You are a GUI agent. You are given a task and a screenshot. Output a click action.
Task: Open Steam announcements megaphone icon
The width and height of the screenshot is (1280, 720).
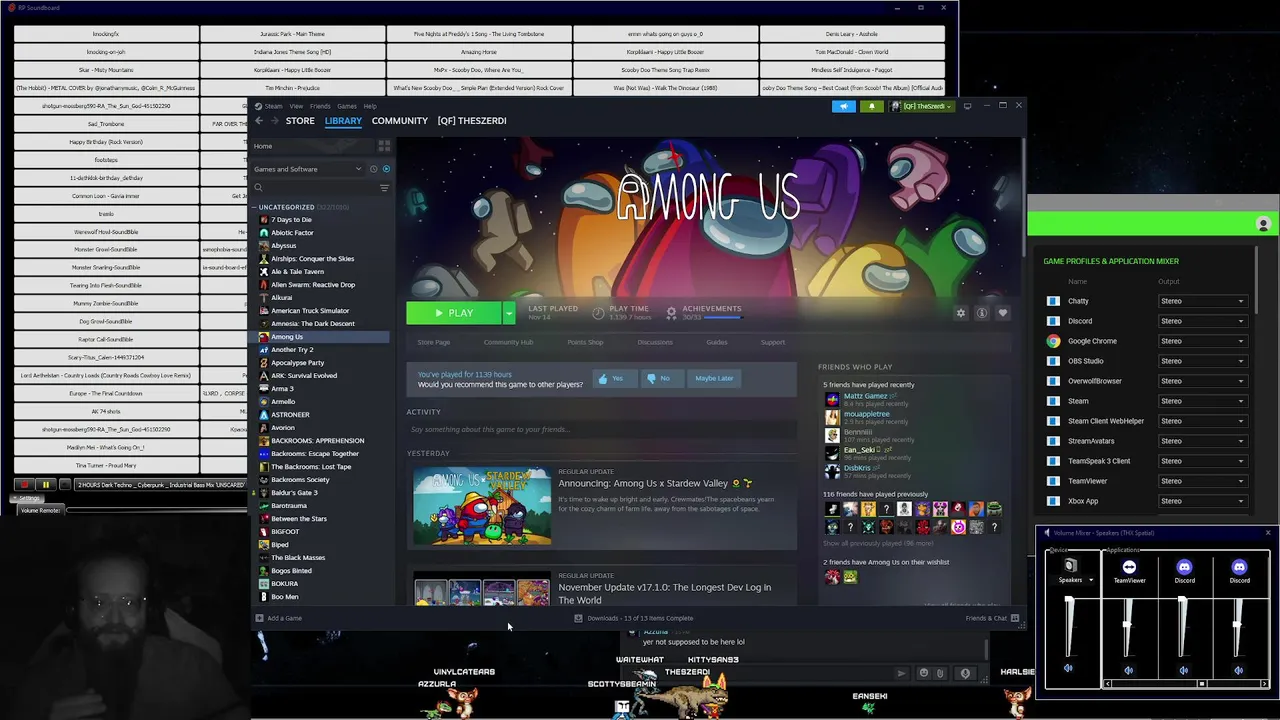[x=844, y=106]
